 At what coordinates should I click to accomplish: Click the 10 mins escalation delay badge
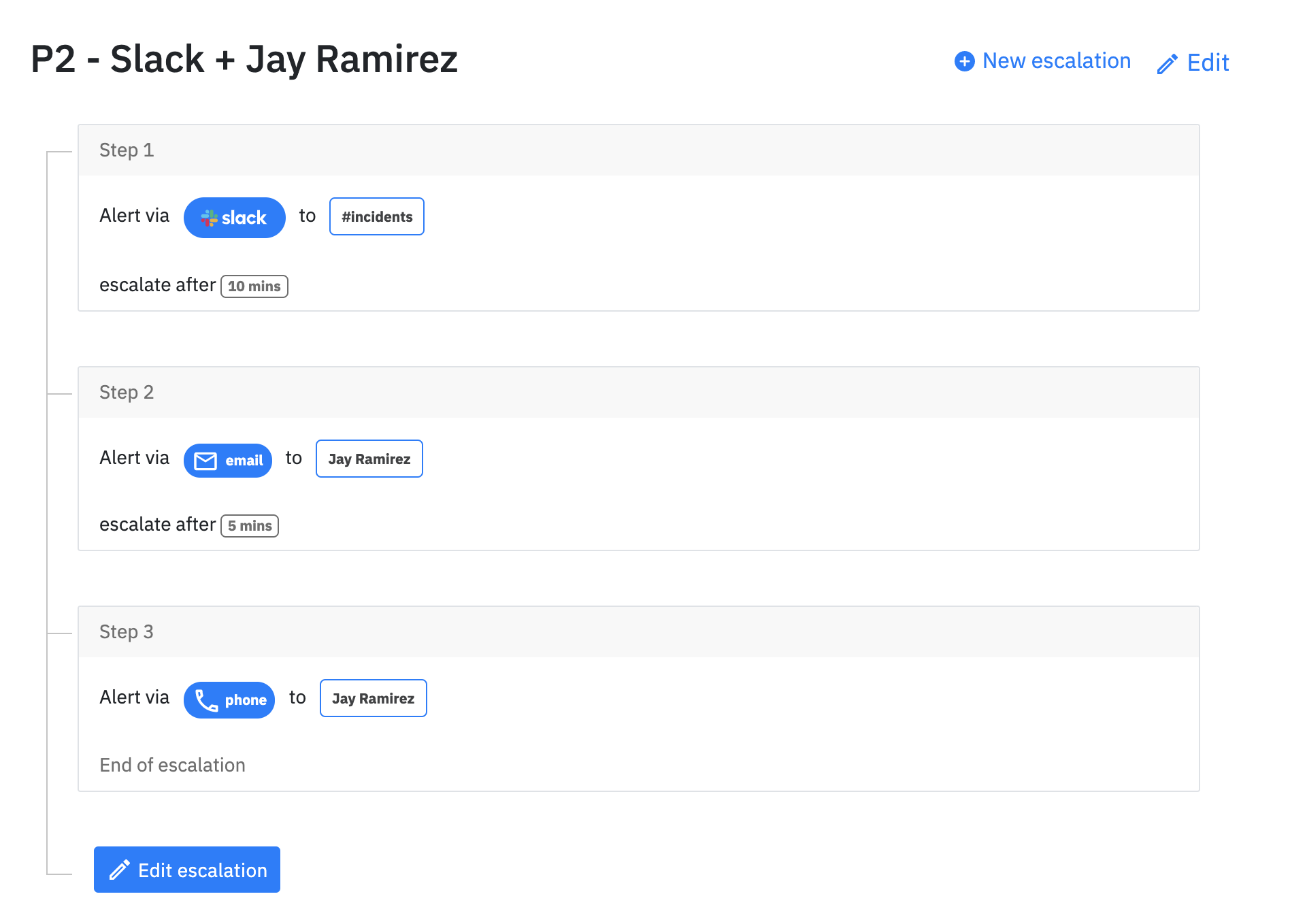[254, 286]
